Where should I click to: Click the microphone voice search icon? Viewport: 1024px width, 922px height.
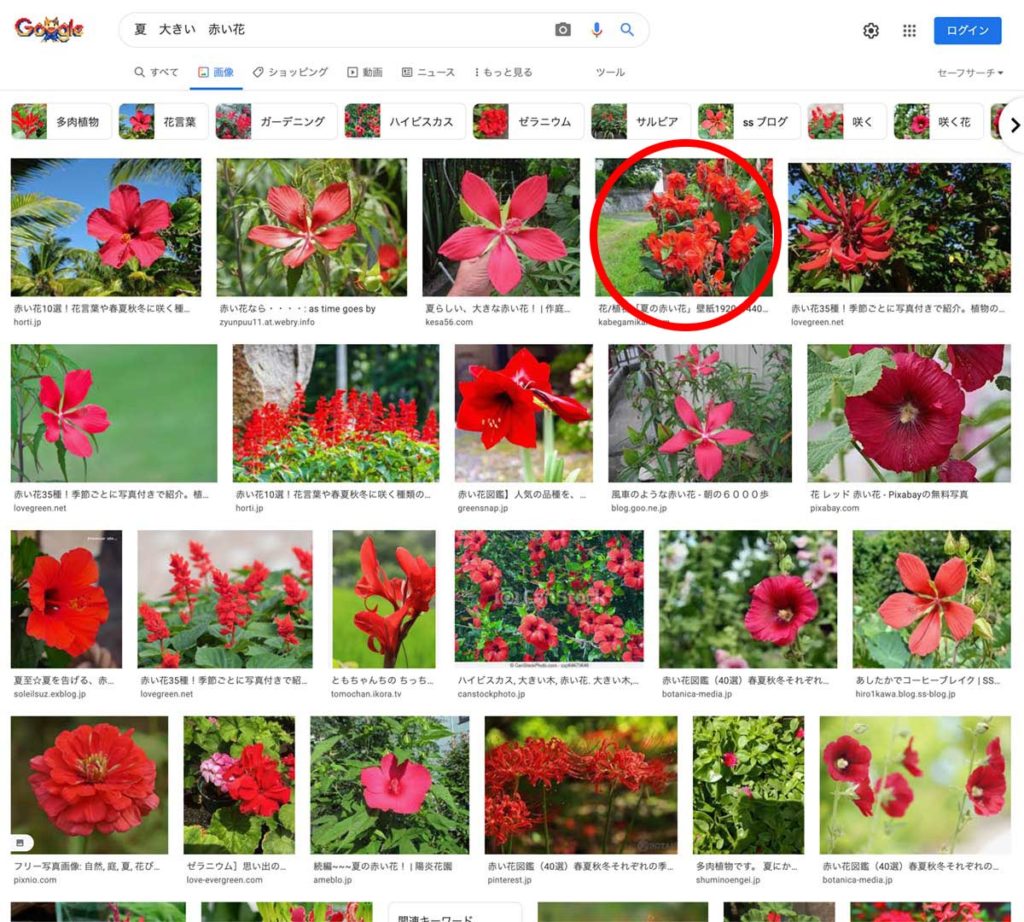[x=597, y=30]
